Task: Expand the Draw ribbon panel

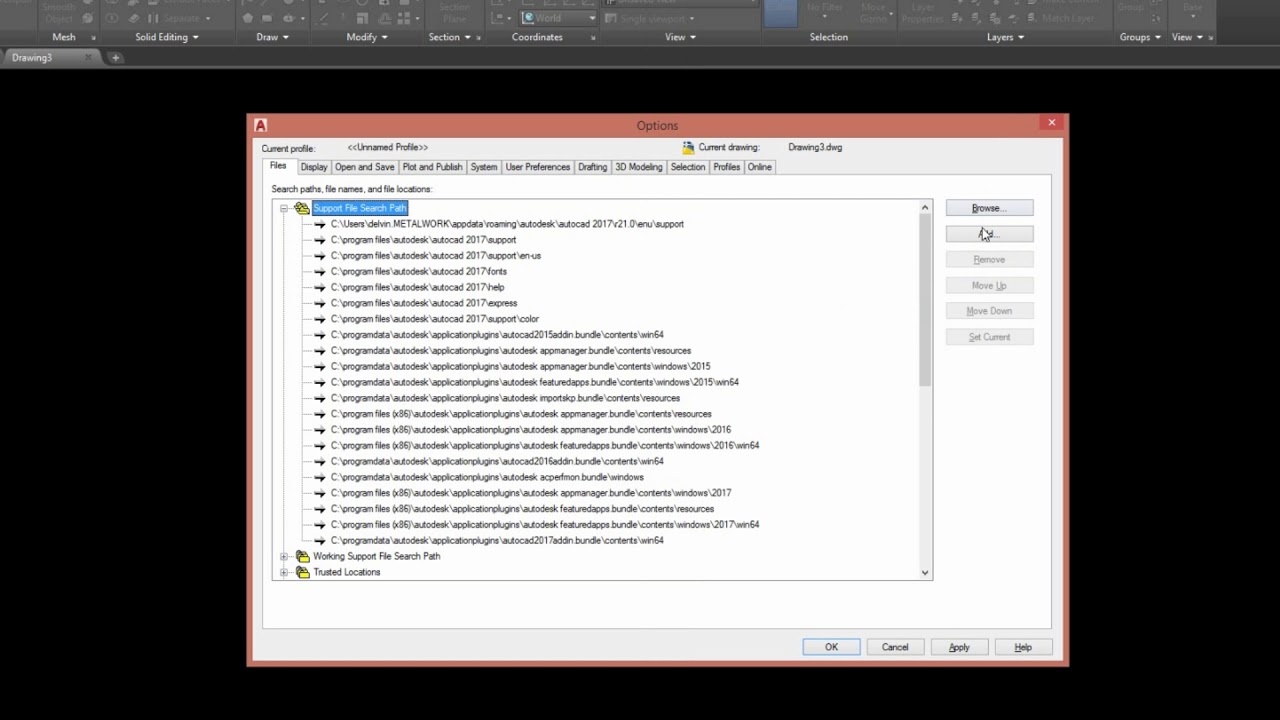Action: pyautogui.click(x=272, y=37)
